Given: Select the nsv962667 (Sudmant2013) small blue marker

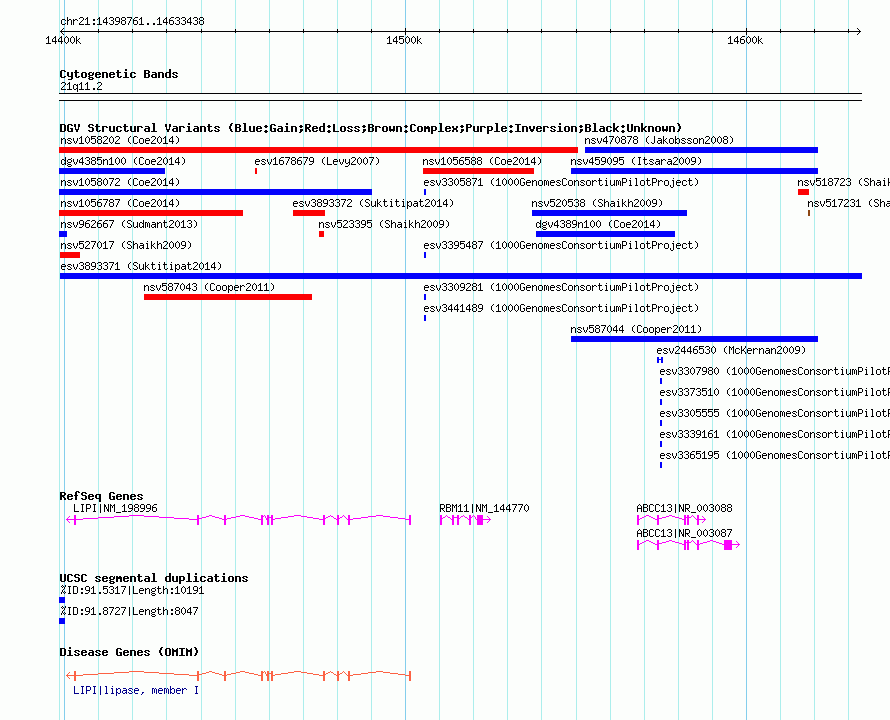Looking at the screenshot, I should [63, 234].
